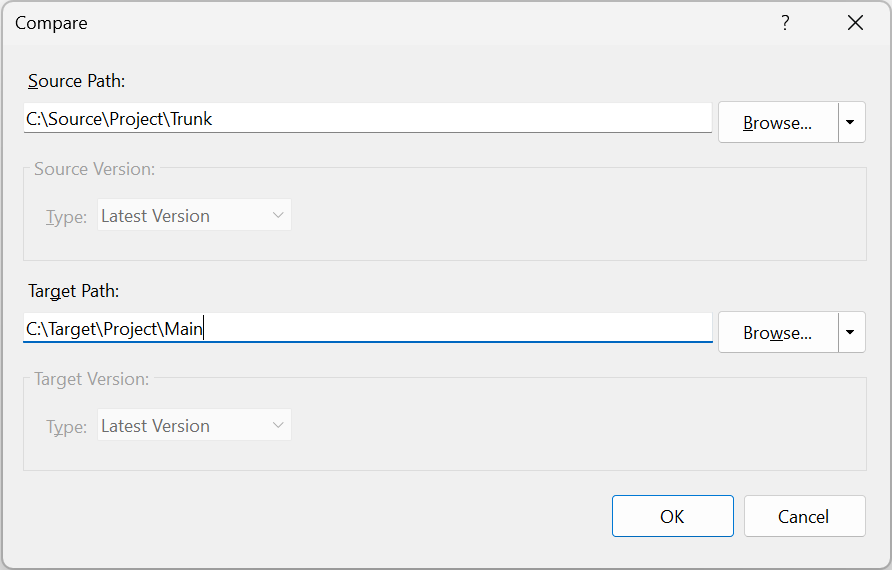
Task: Focus the Source Path text field
Action: 367,118
